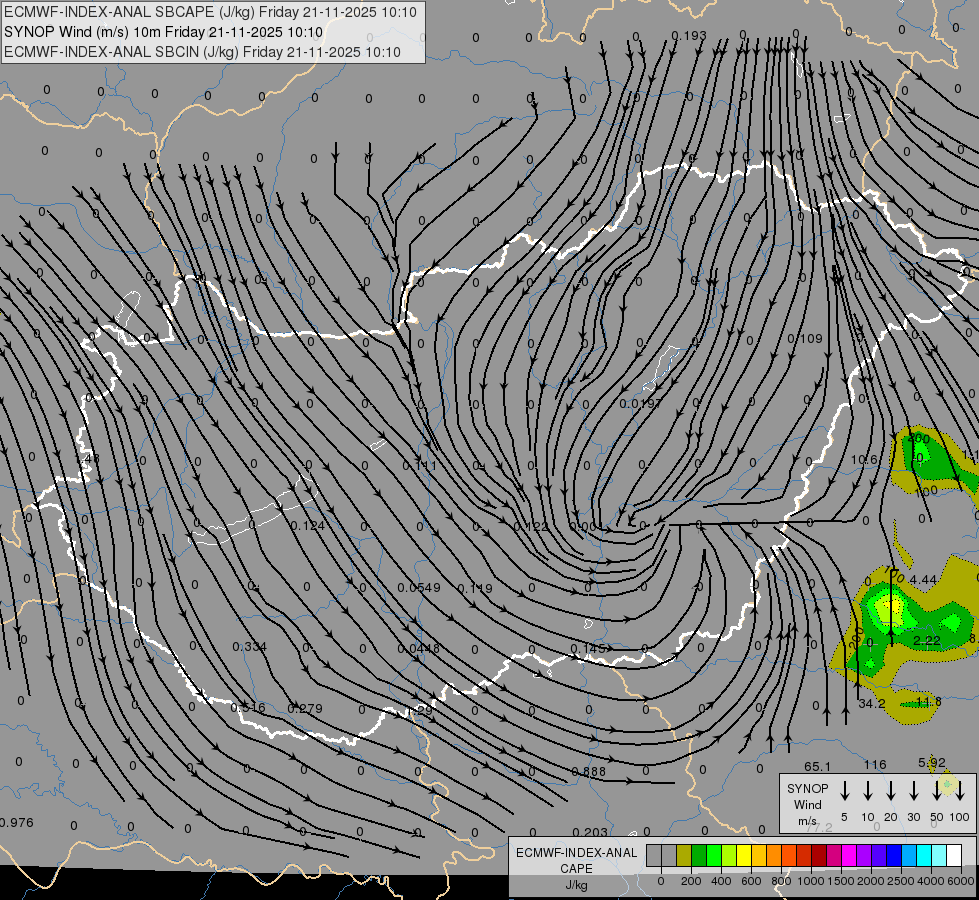The width and height of the screenshot is (979, 900).
Task: Select the leftmost gray CAPE swatch
Action: click(x=654, y=856)
